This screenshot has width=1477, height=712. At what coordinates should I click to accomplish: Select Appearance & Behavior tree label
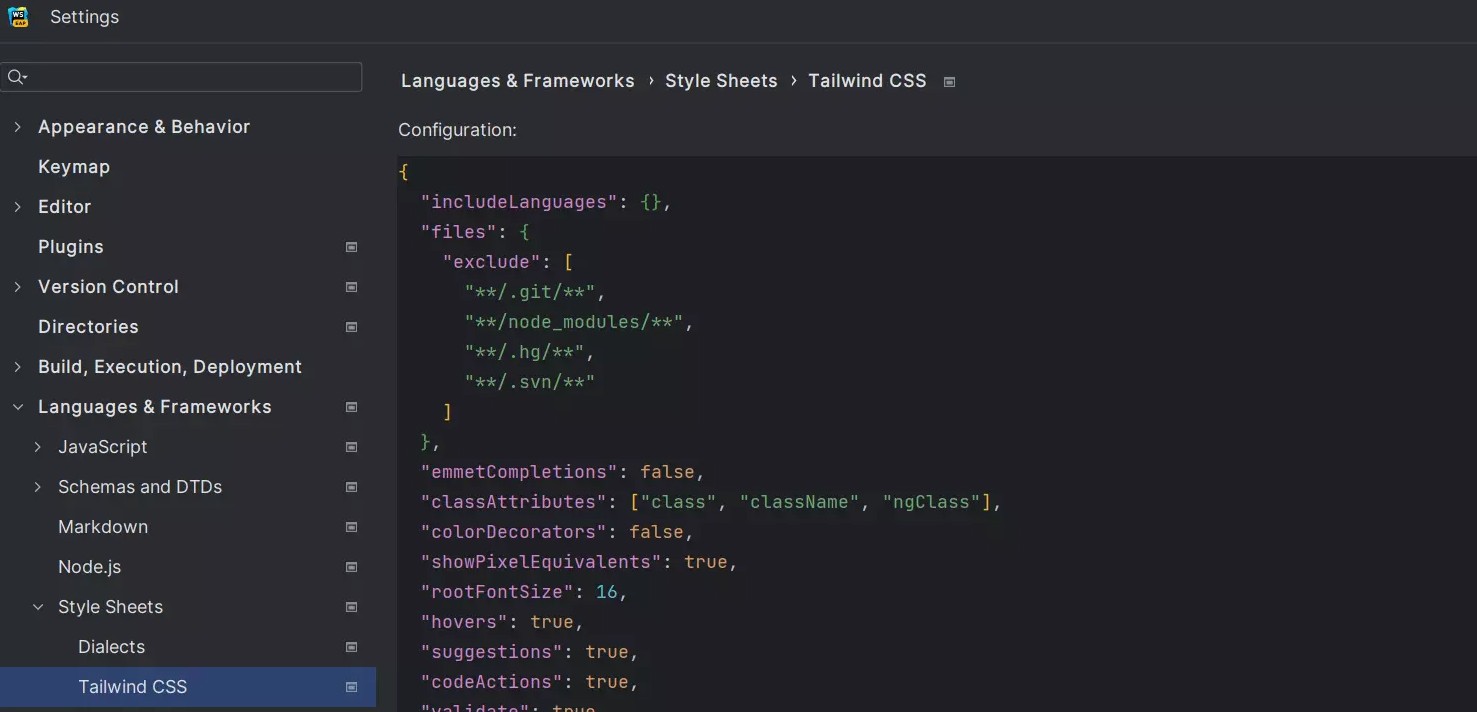tap(144, 127)
